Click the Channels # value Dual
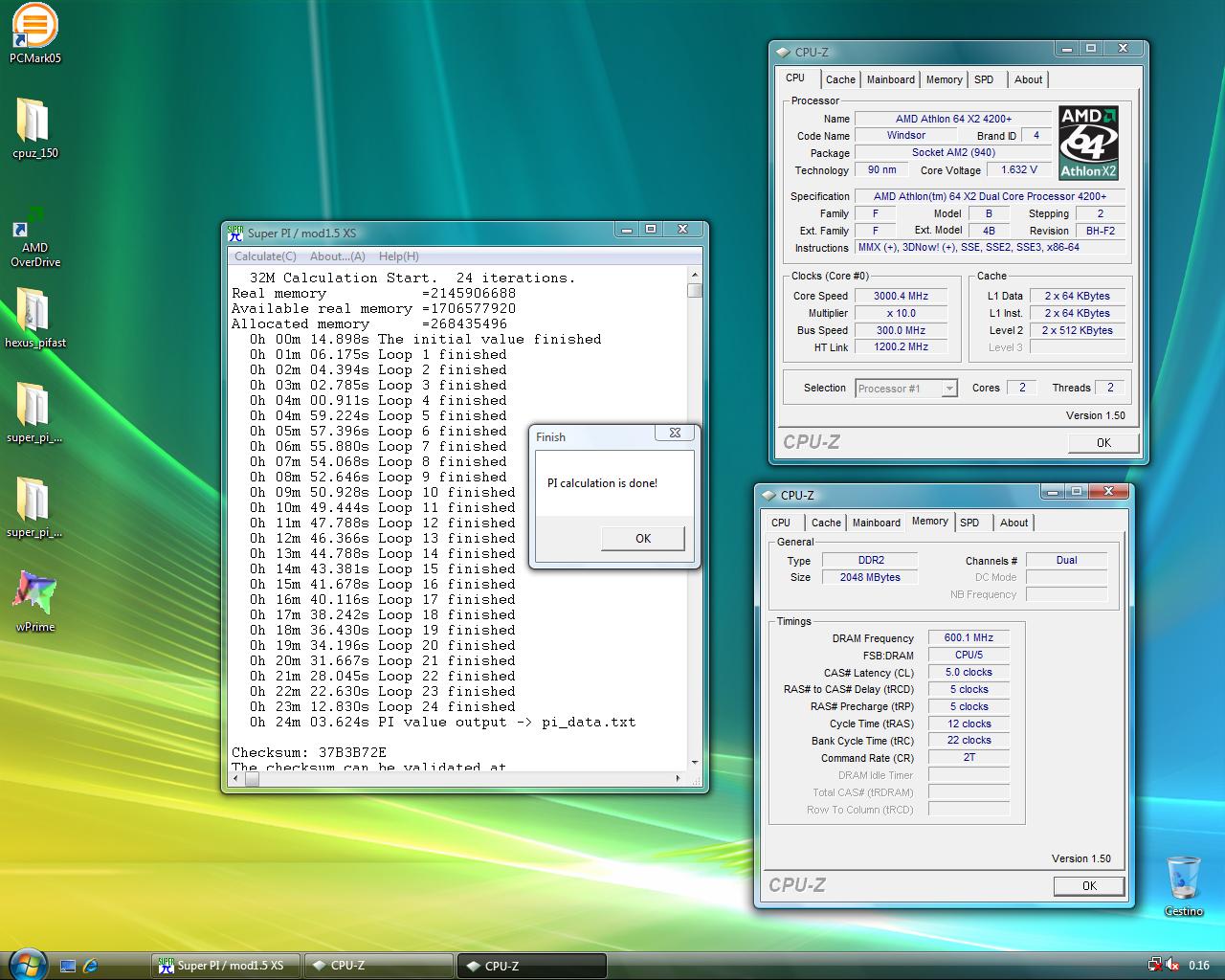This screenshot has height=980, width=1225. pyautogui.click(x=1066, y=560)
